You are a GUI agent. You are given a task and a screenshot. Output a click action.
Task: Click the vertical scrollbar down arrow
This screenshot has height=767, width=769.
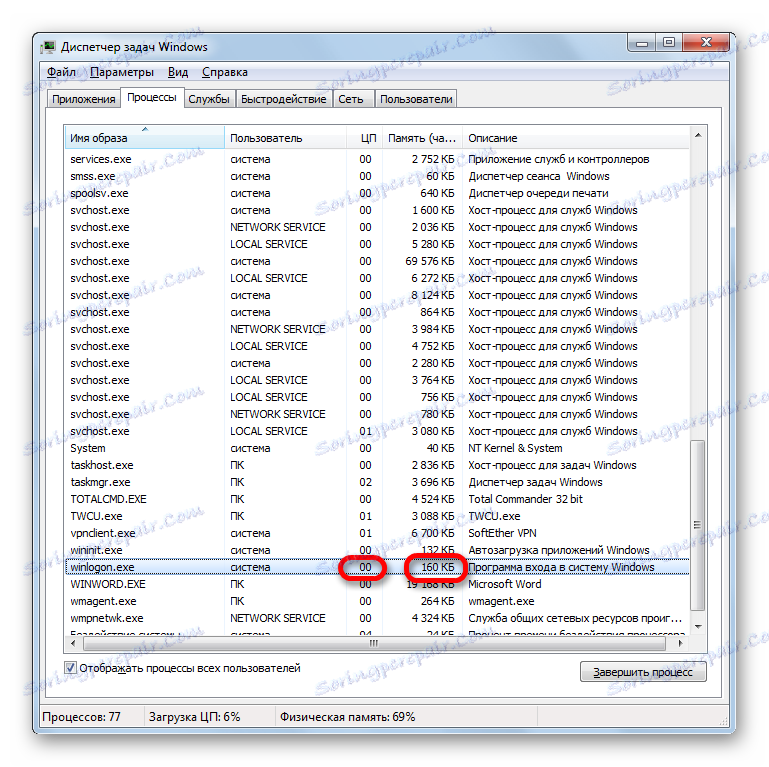click(x=698, y=626)
